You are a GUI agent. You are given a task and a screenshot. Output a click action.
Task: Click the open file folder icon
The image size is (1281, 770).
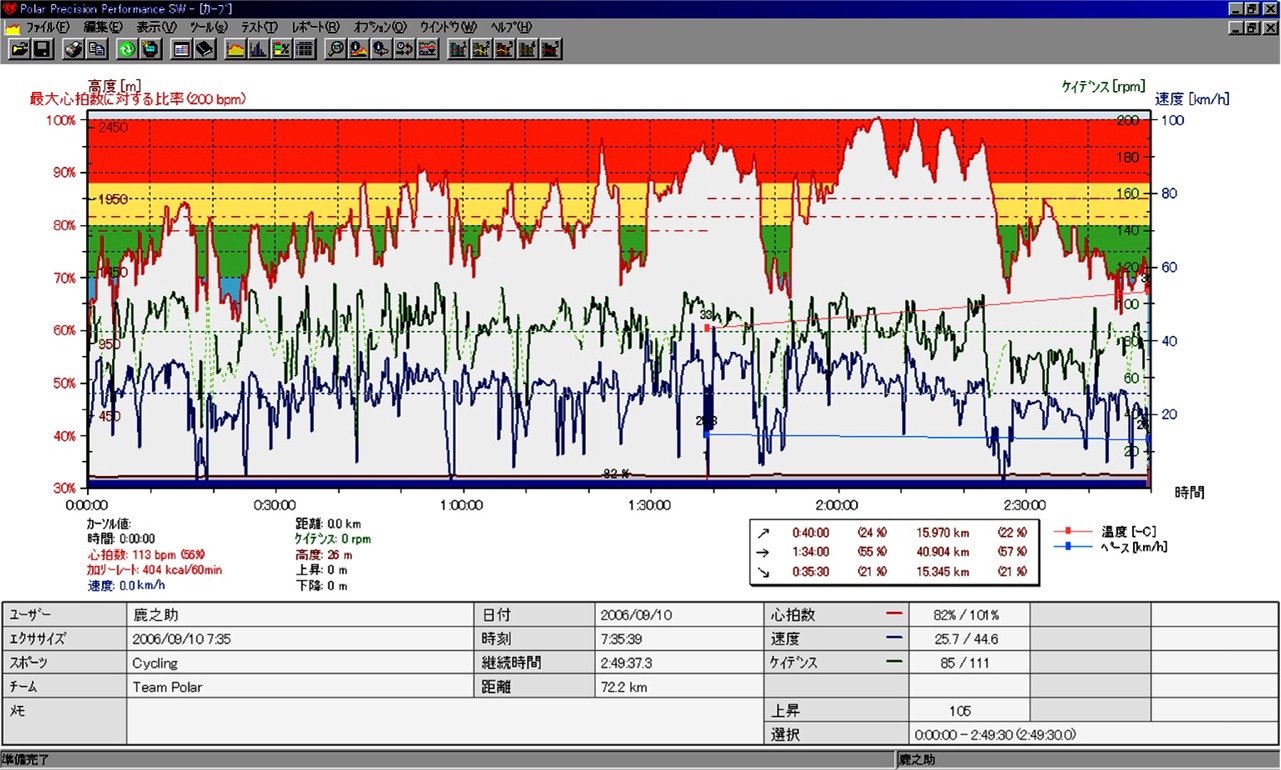[x=21, y=49]
